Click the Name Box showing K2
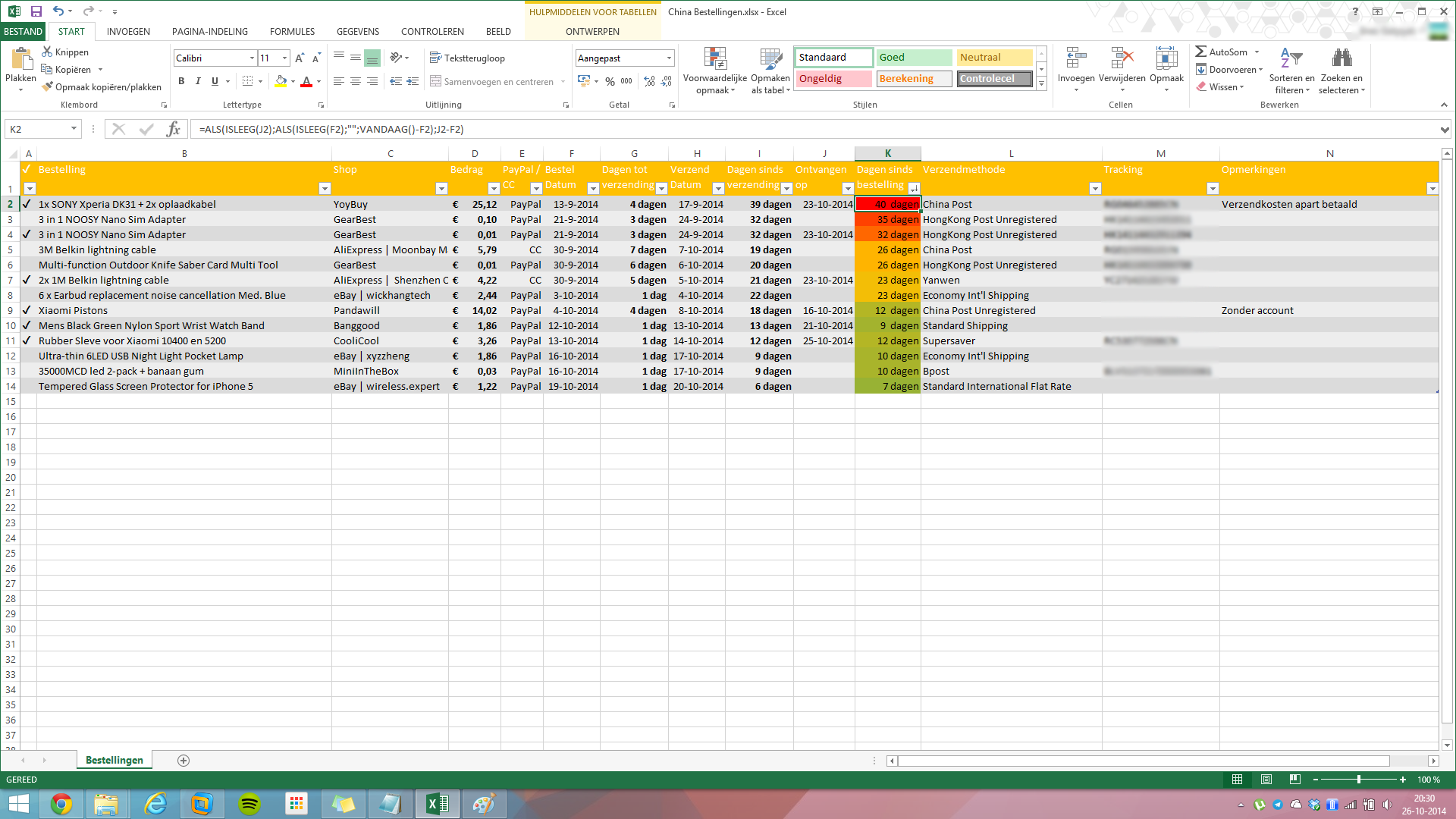The width and height of the screenshot is (1456, 819). pyautogui.click(x=38, y=129)
